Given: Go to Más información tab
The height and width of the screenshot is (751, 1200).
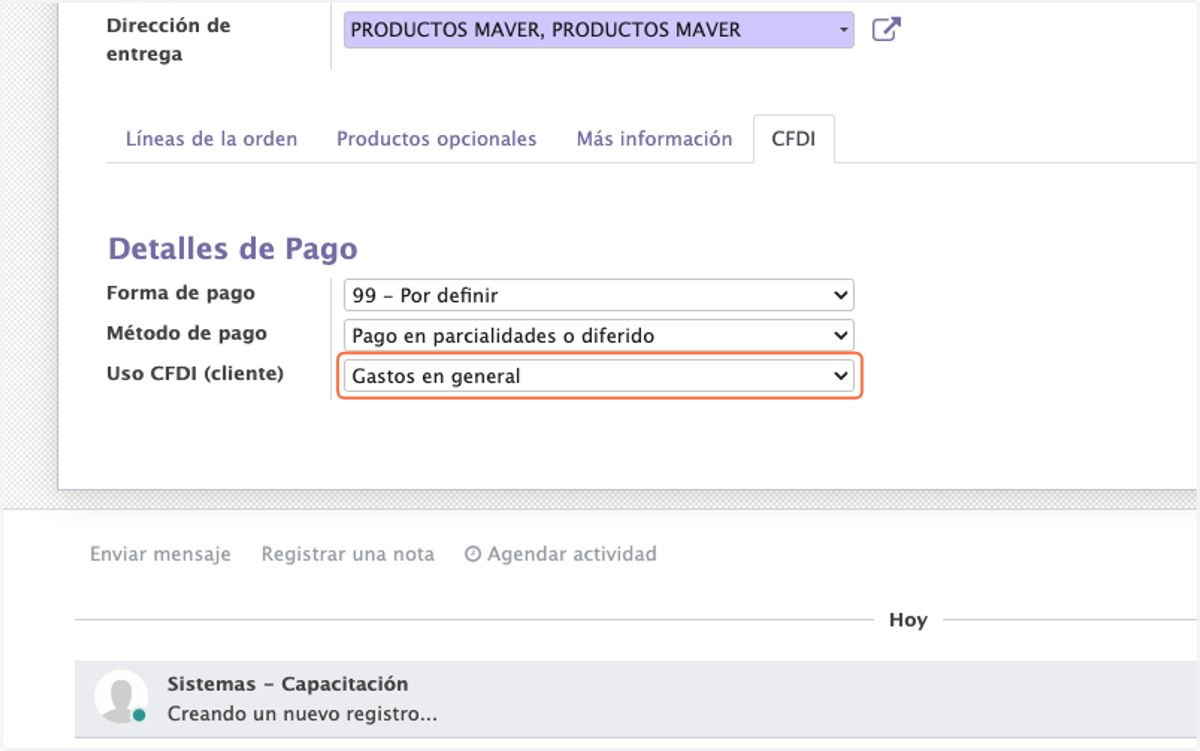Looking at the screenshot, I should (x=654, y=139).
